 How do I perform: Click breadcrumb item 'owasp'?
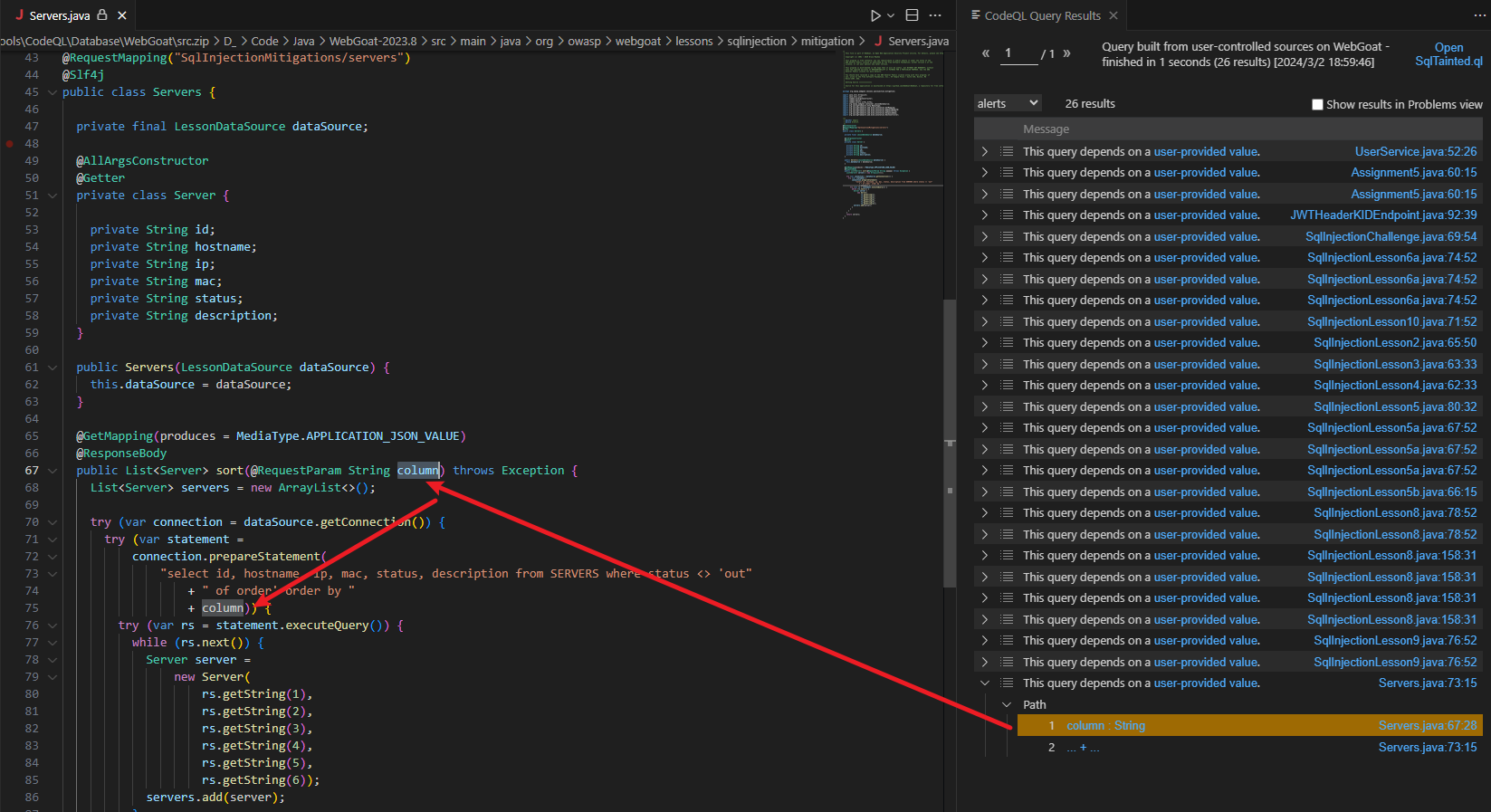(x=584, y=41)
